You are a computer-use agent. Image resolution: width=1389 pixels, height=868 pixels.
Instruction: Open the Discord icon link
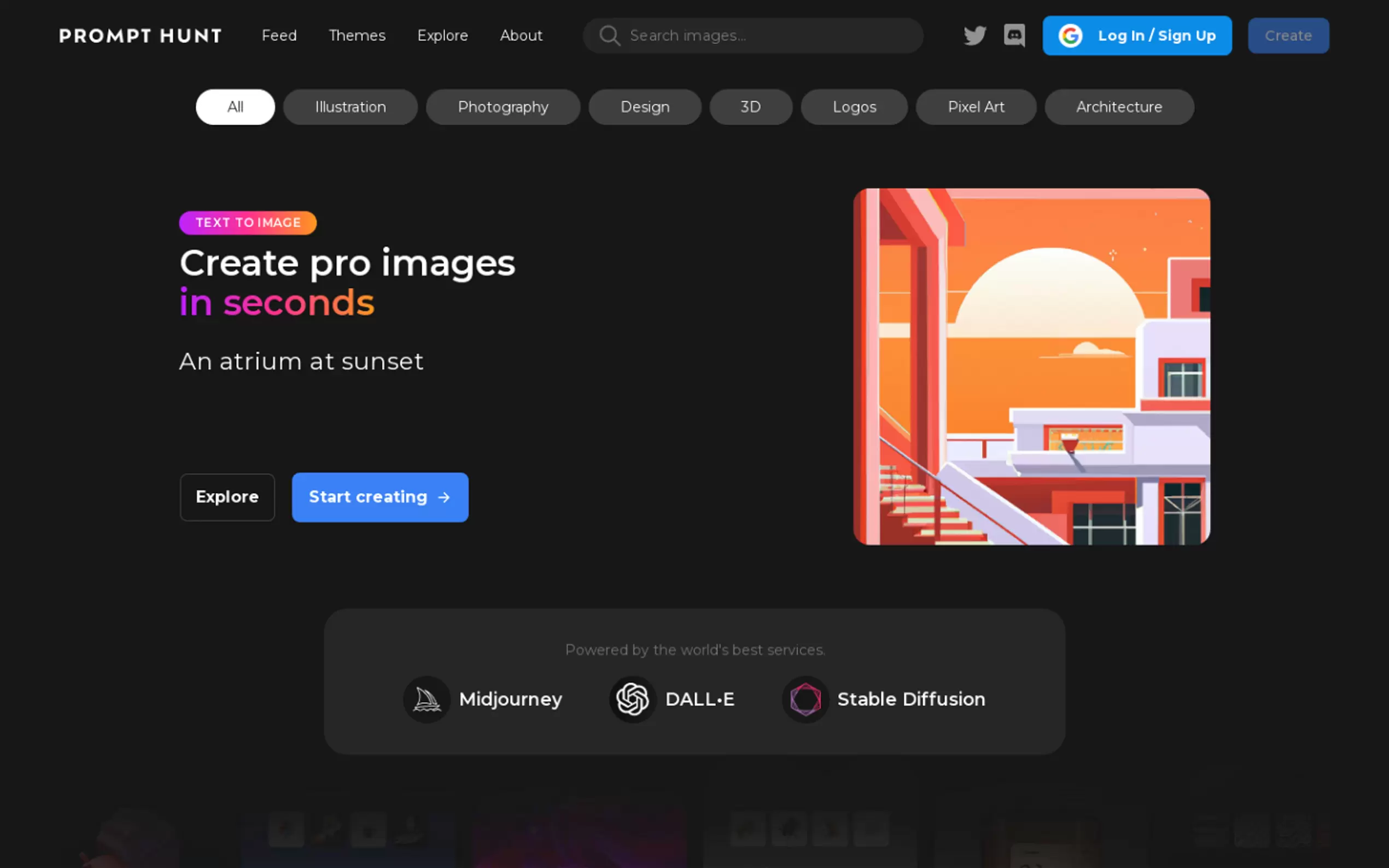click(x=1014, y=36)
